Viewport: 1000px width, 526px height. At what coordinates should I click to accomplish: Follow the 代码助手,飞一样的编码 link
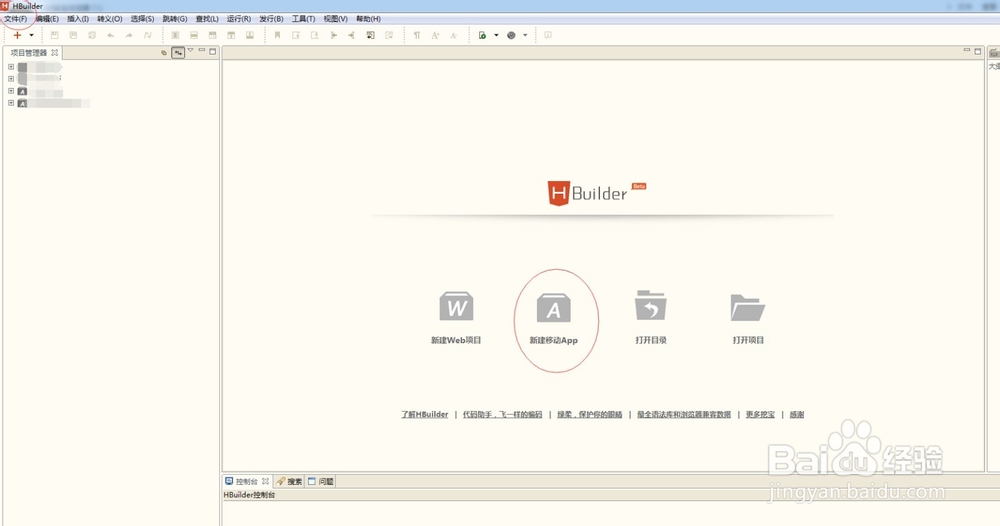[x=503, y=414]
